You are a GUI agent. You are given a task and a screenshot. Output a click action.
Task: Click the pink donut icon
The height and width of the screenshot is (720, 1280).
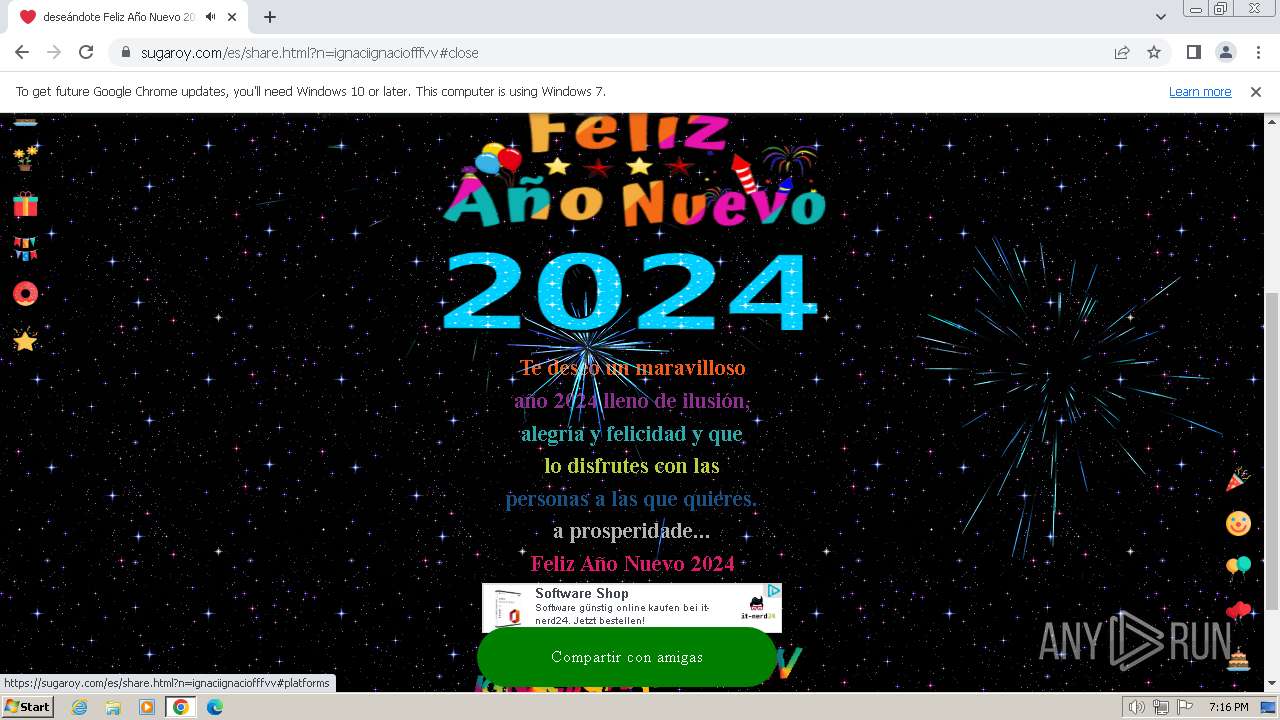25,293
